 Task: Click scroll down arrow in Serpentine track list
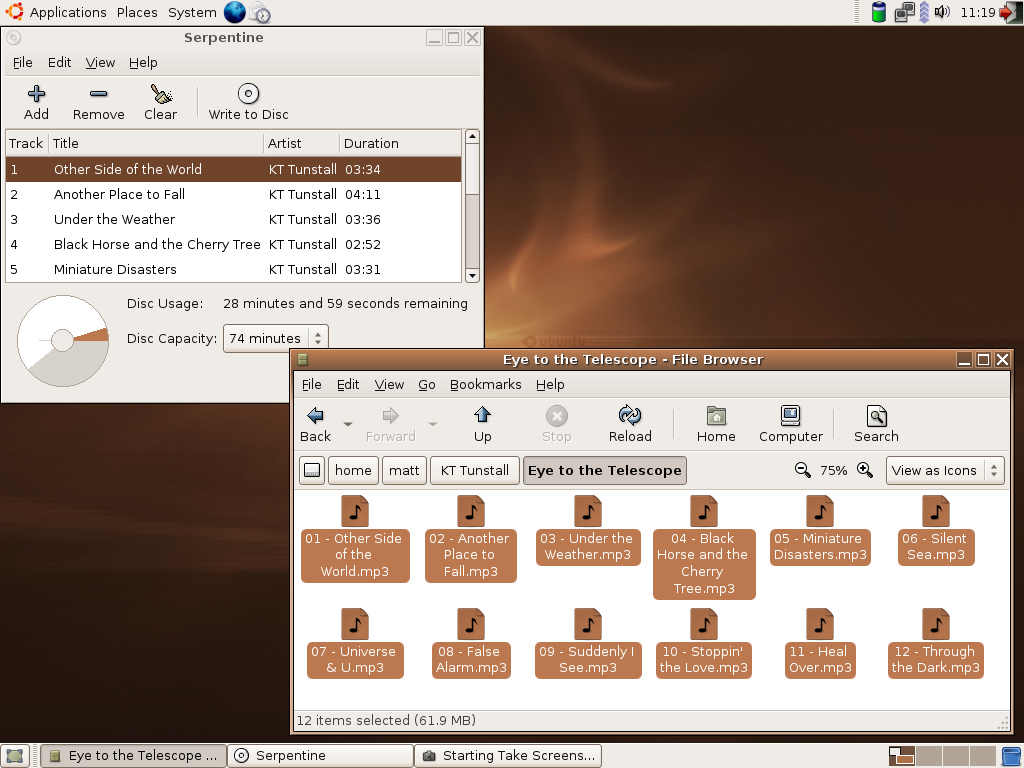point(472,275)
